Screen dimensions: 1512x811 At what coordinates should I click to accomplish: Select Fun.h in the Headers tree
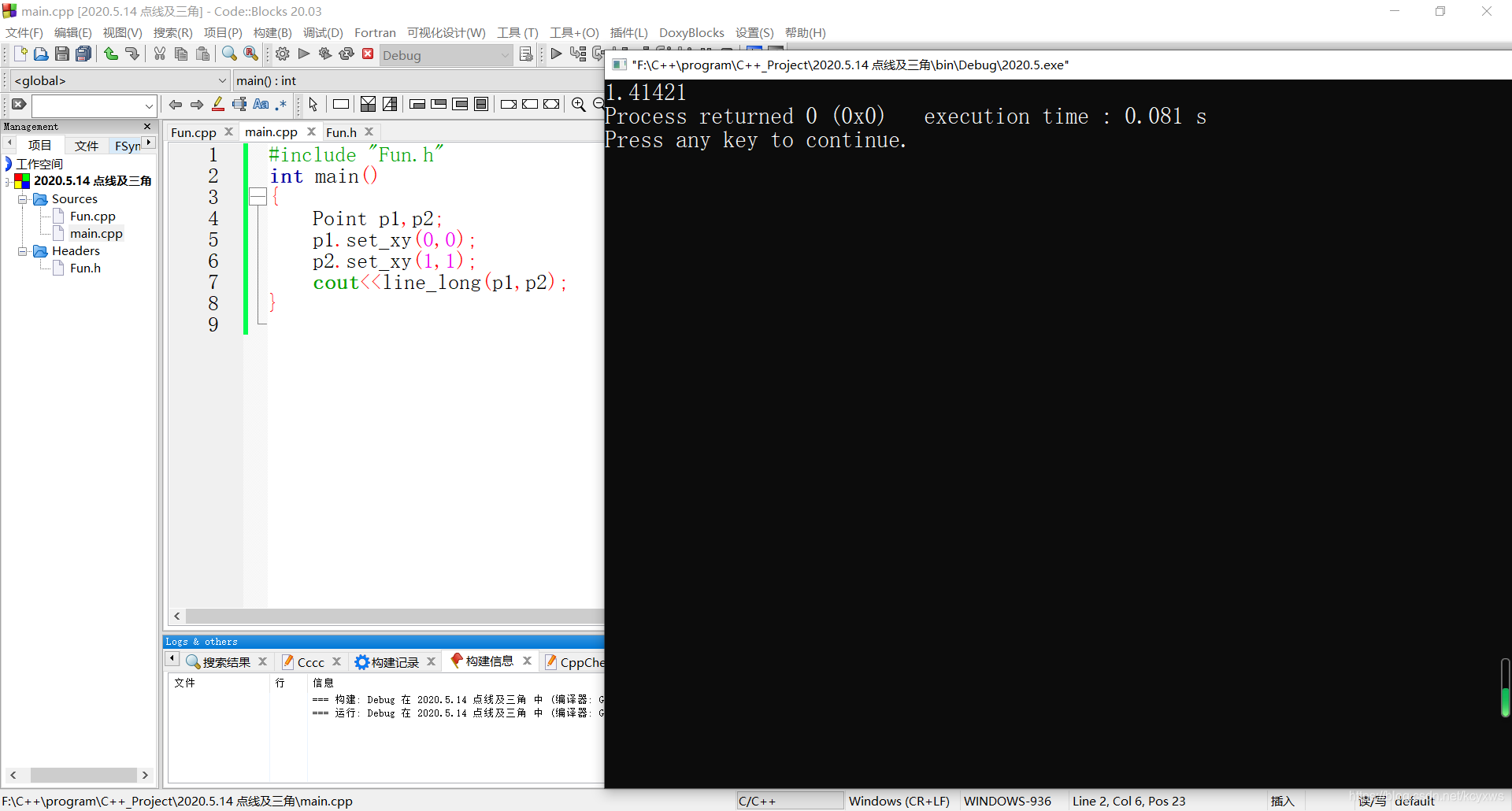(x=85, y=268)
